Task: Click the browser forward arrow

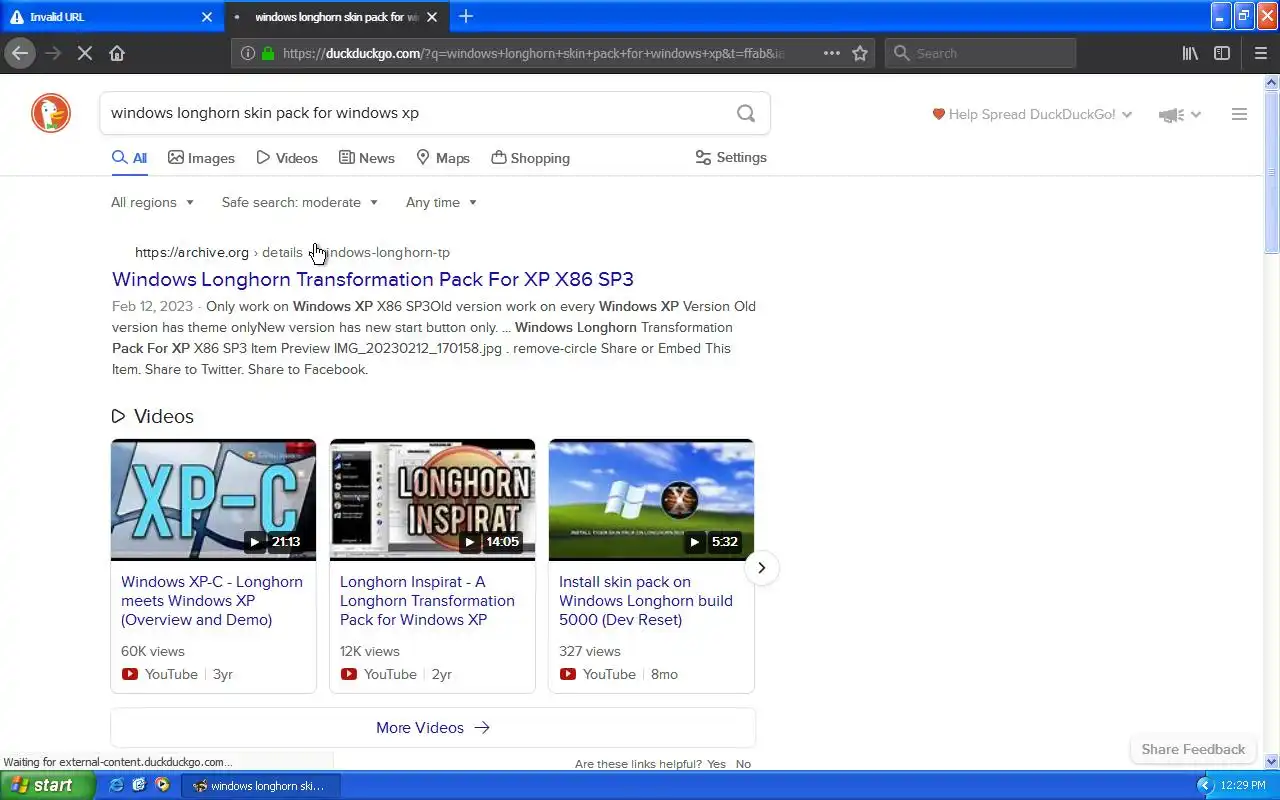Action: pyautogui.click(x=53, y=53)
